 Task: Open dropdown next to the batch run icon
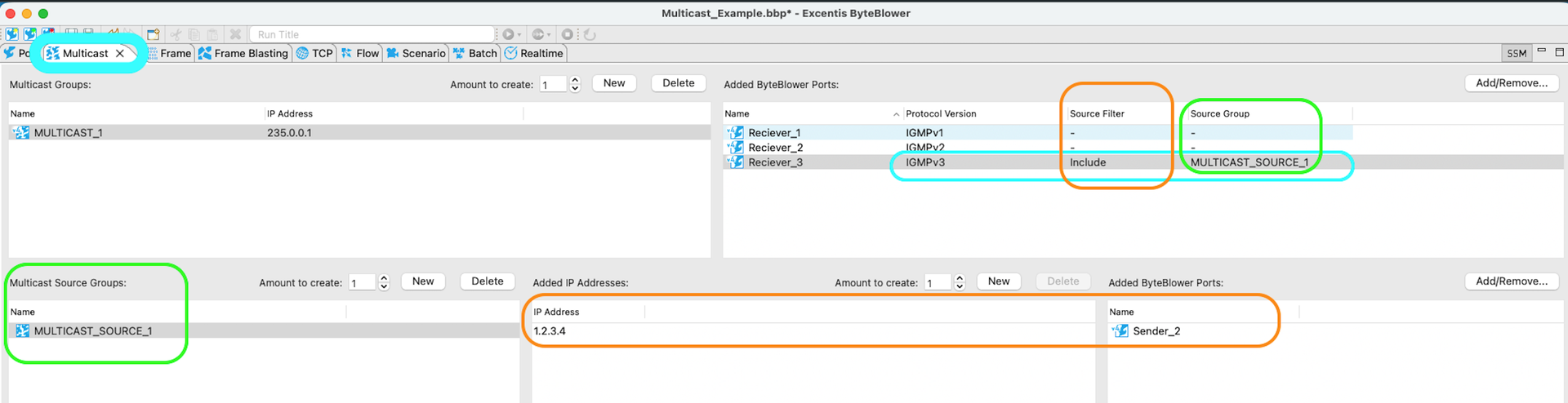549,35
